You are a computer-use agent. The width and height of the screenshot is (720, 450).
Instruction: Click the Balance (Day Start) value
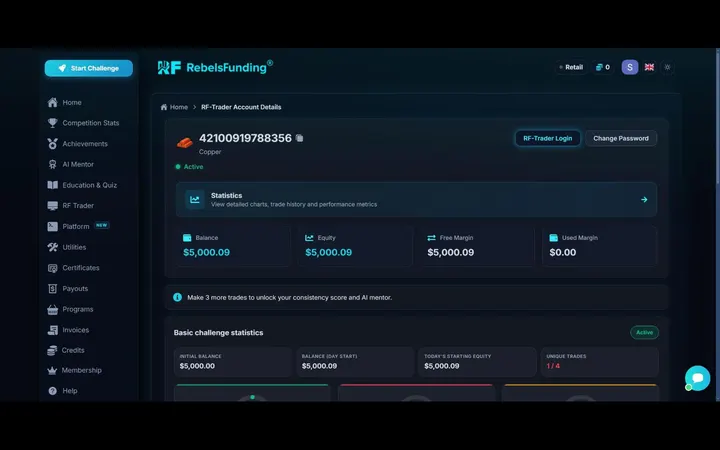tap(319, 366)
